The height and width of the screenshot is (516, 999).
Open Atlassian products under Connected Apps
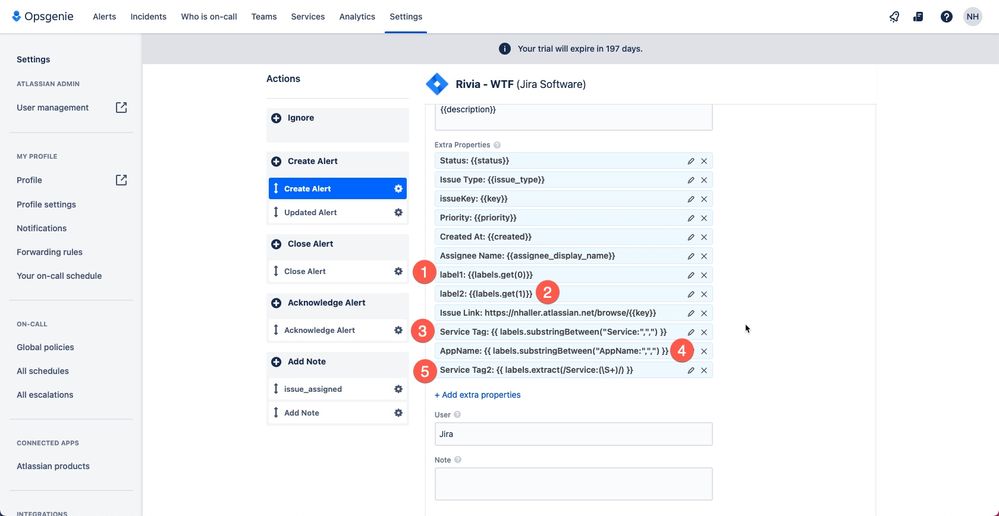[x=53, y=466]
